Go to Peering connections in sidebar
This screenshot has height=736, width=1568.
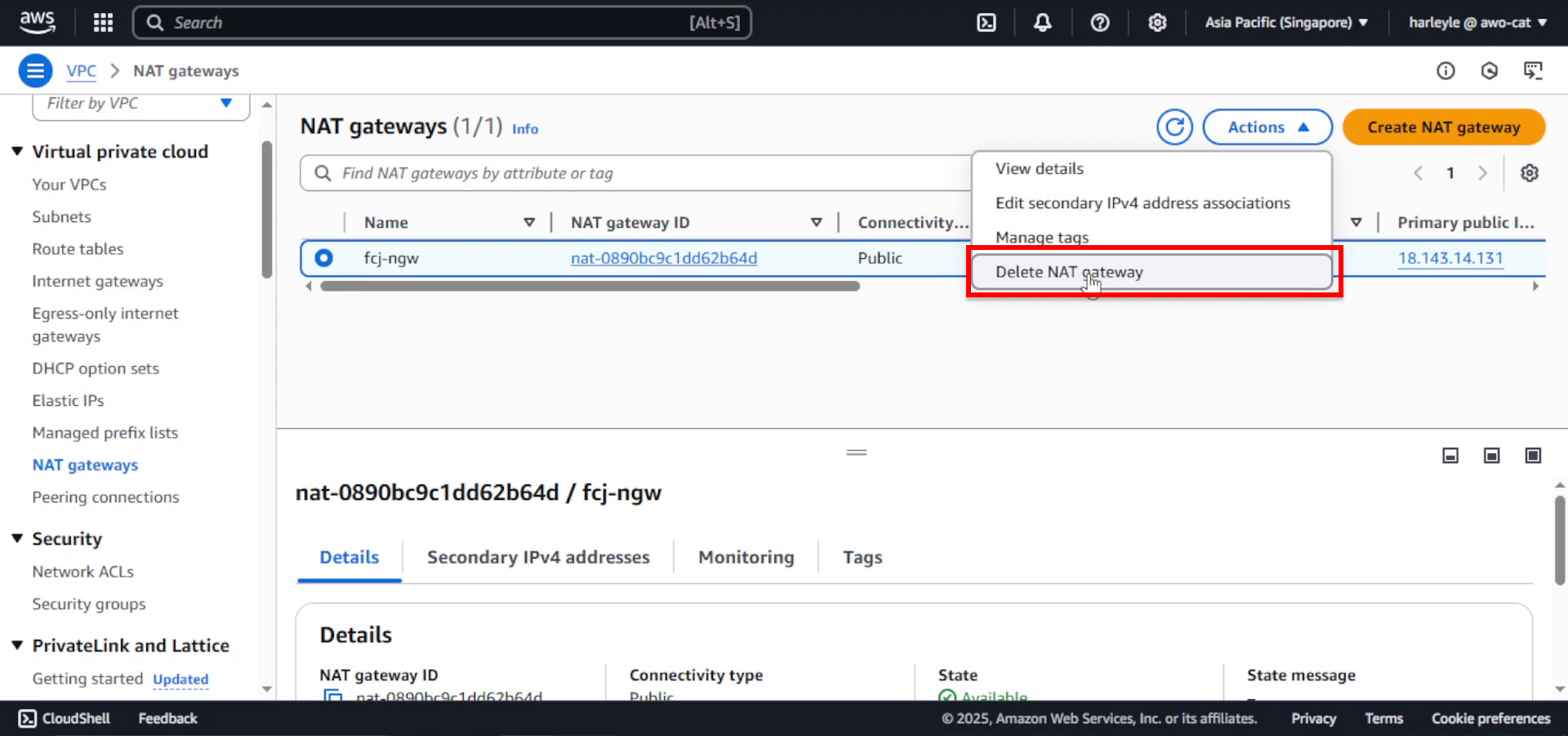(105, 497)
